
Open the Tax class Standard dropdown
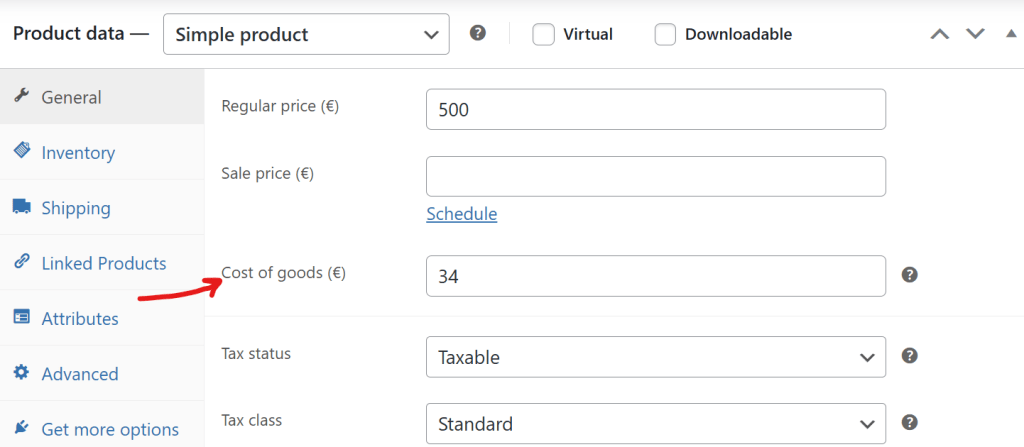(x=656, y=424)
